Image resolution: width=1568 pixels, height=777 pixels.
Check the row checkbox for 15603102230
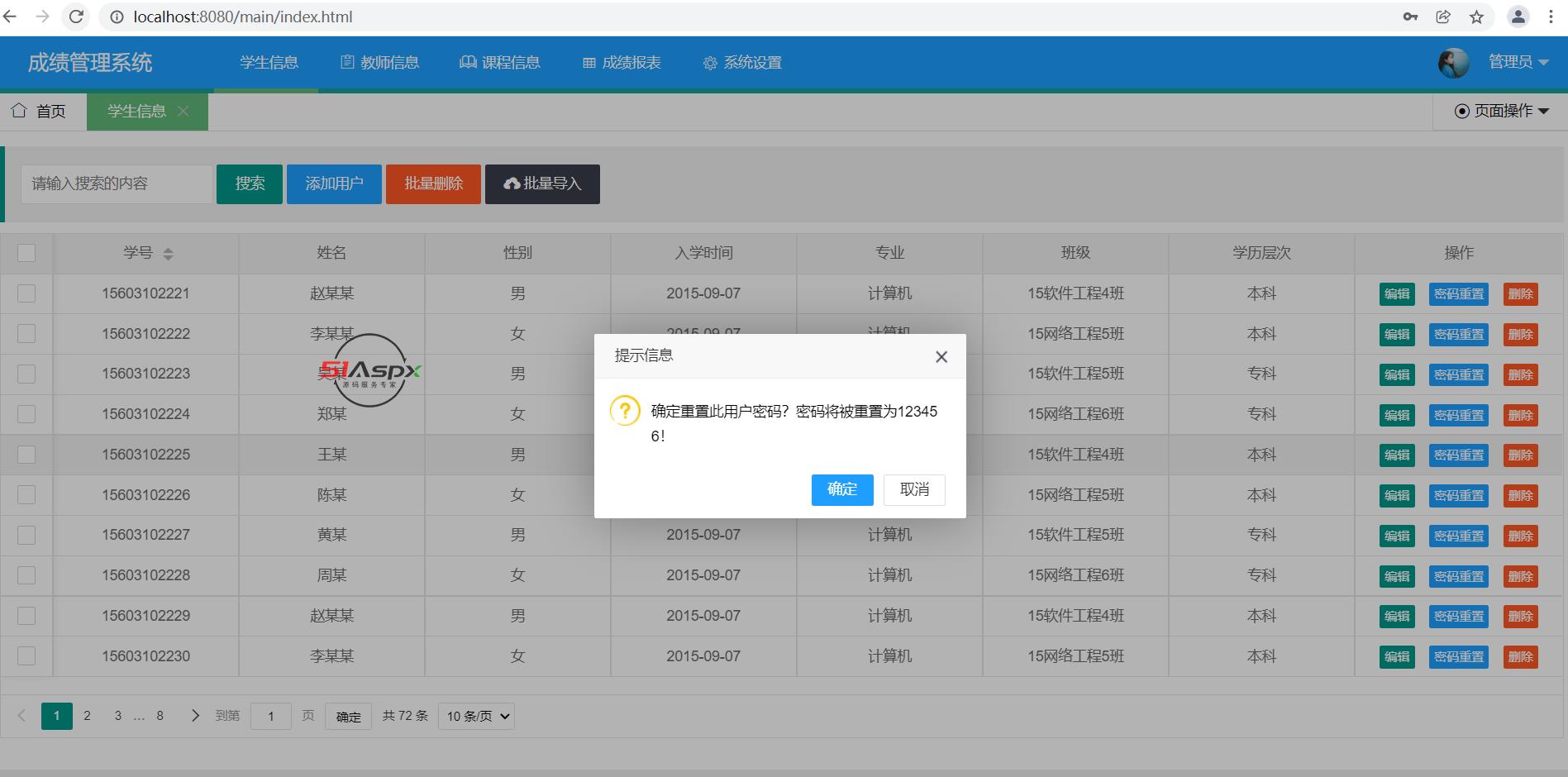coord(26,655)
